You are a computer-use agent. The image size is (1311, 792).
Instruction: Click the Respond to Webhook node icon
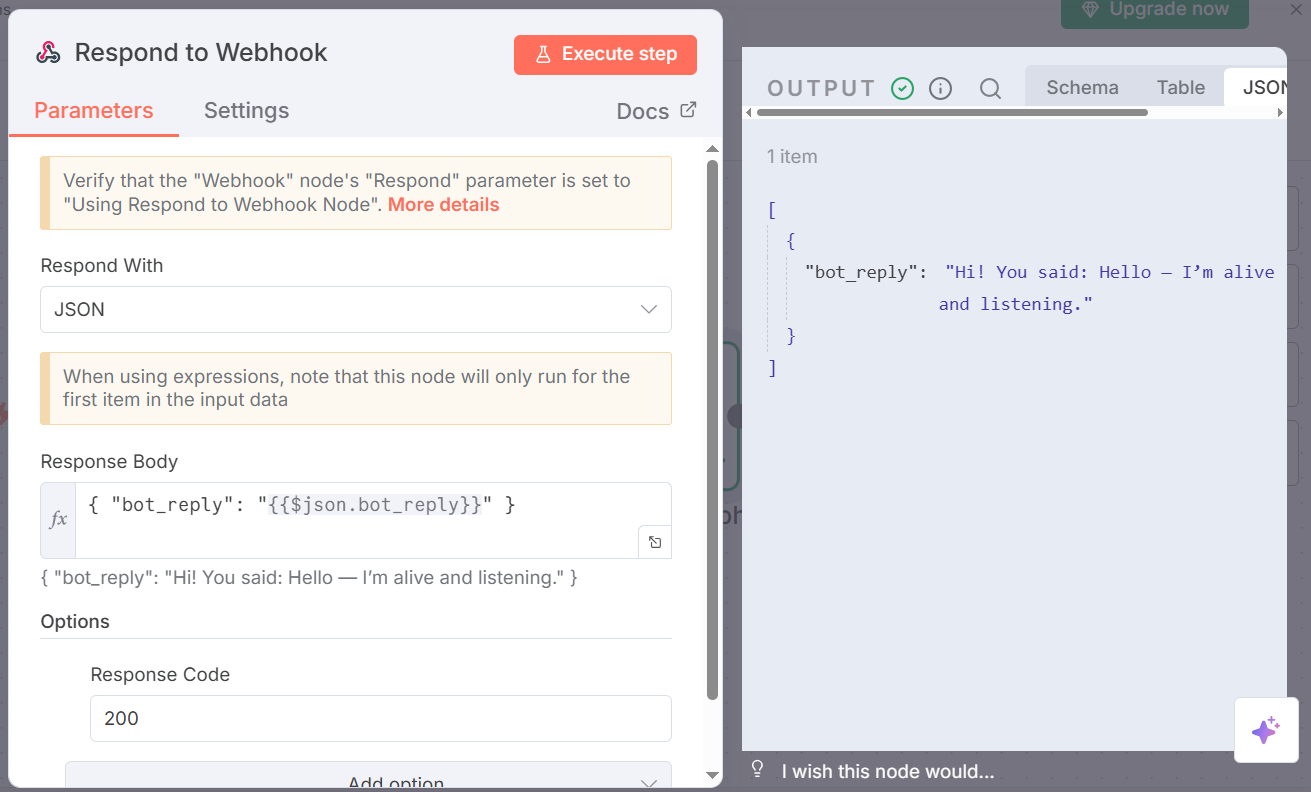[x=48, y=53]
